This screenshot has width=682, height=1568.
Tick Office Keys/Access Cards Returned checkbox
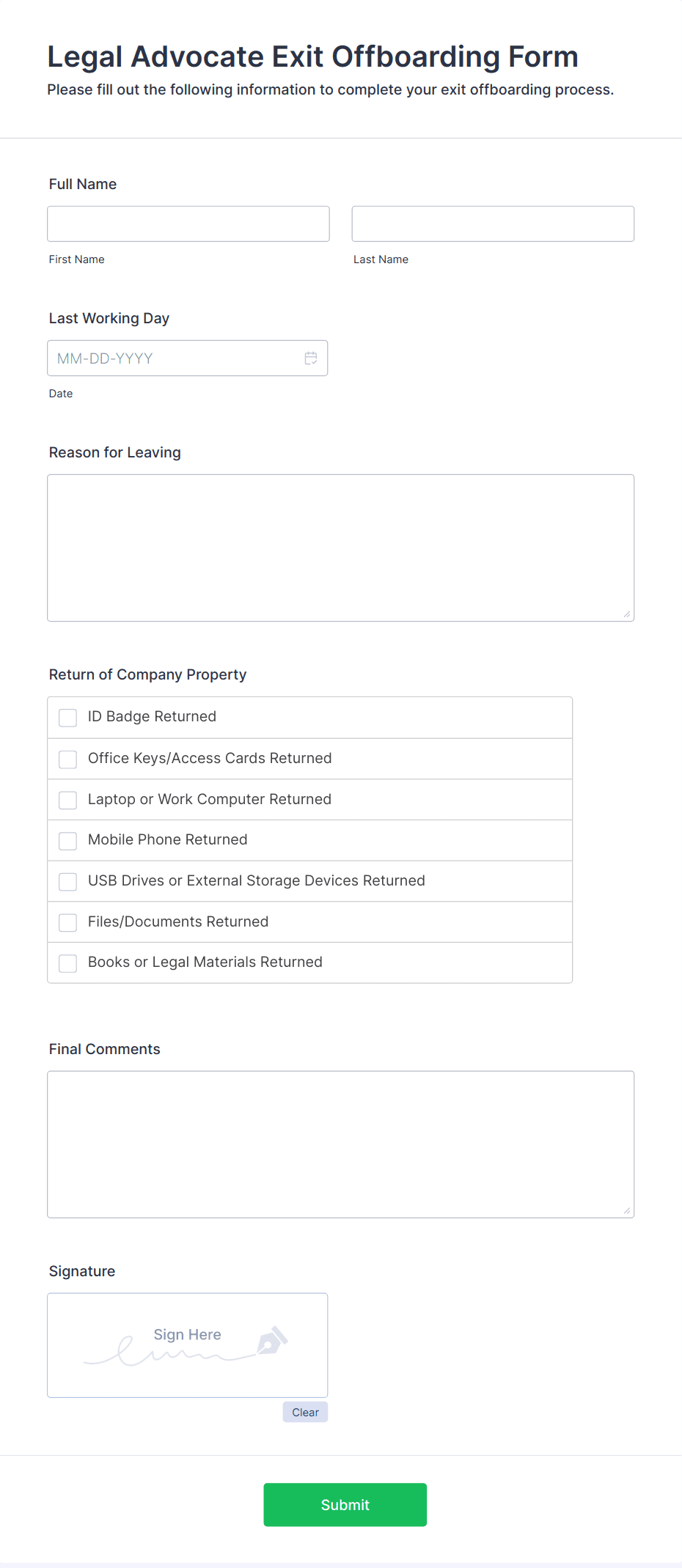pyautogui.click(x=68, y=759)
